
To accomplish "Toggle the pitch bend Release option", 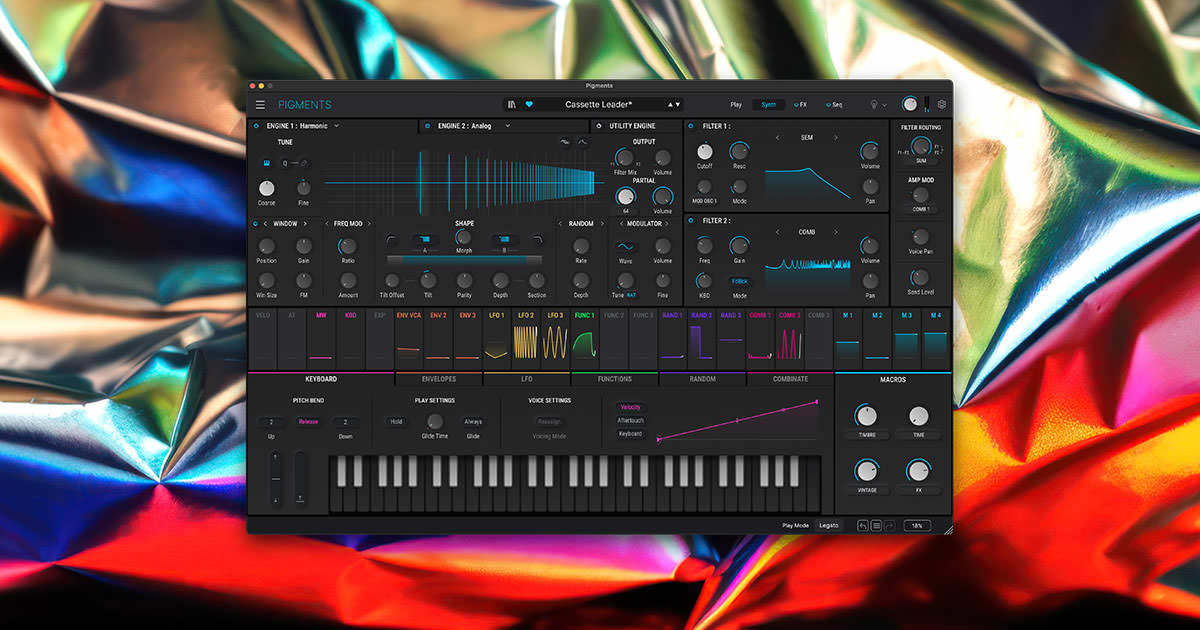I will pos(308,422).
